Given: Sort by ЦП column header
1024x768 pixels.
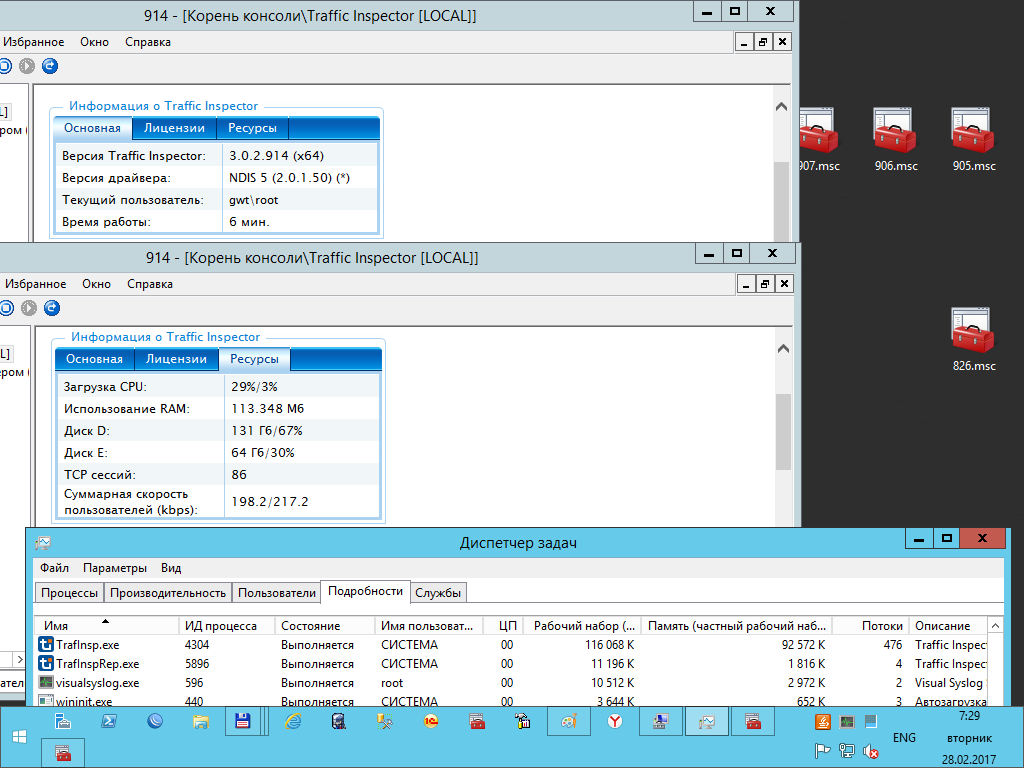Looking at the screenshot, I should pyautogui.click(x=504, y=626).
